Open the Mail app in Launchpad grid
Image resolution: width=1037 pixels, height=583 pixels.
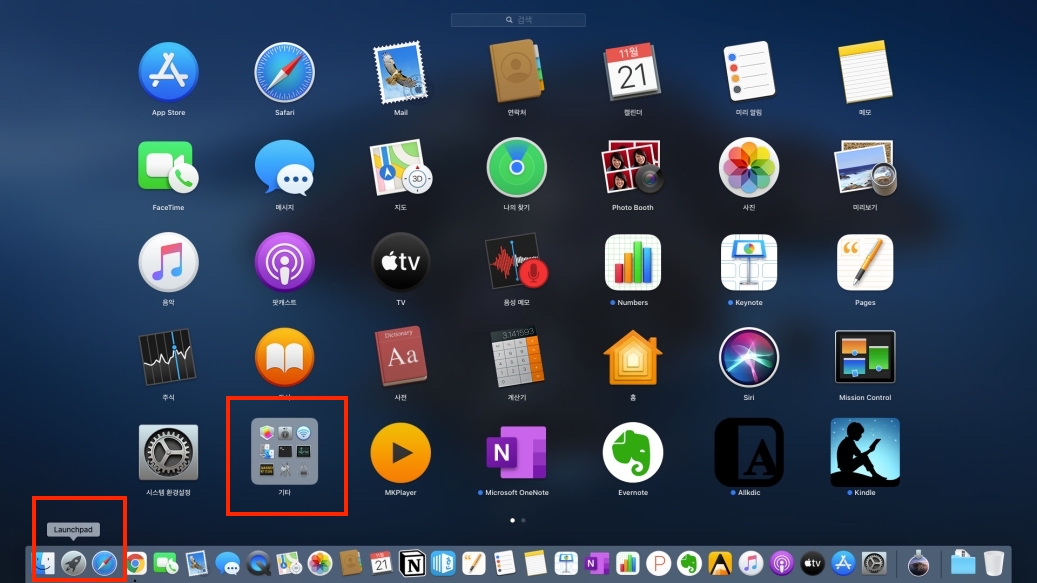coord(400,73)
